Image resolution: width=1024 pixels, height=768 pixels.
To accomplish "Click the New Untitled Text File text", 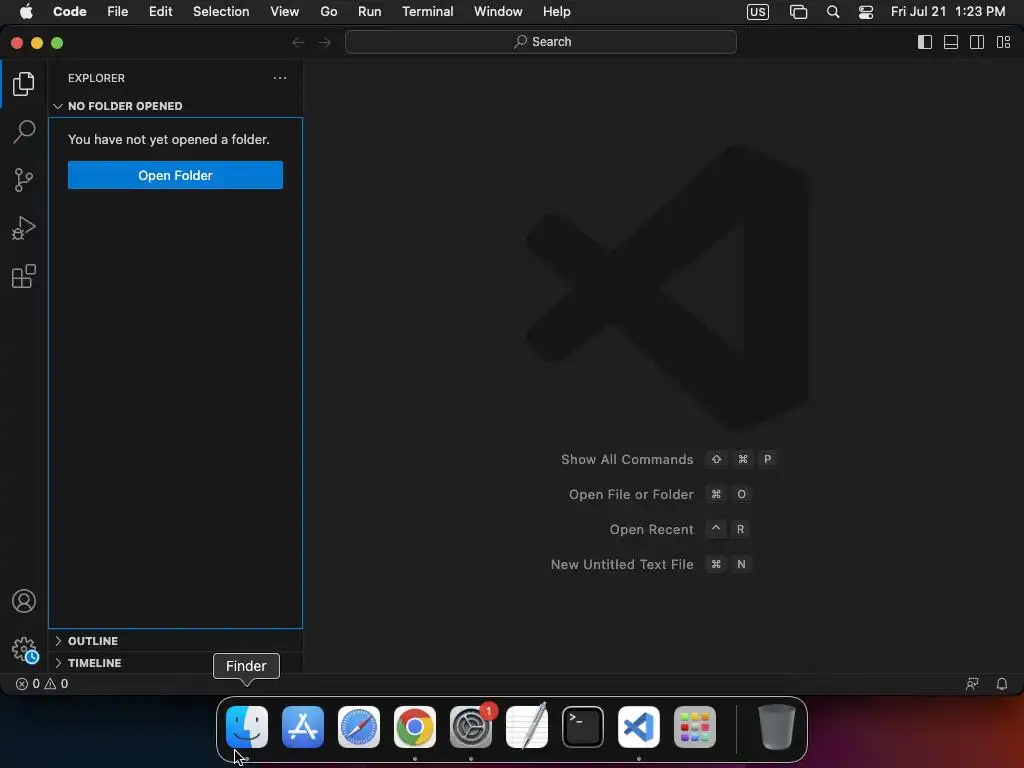I will click(622, 564).
